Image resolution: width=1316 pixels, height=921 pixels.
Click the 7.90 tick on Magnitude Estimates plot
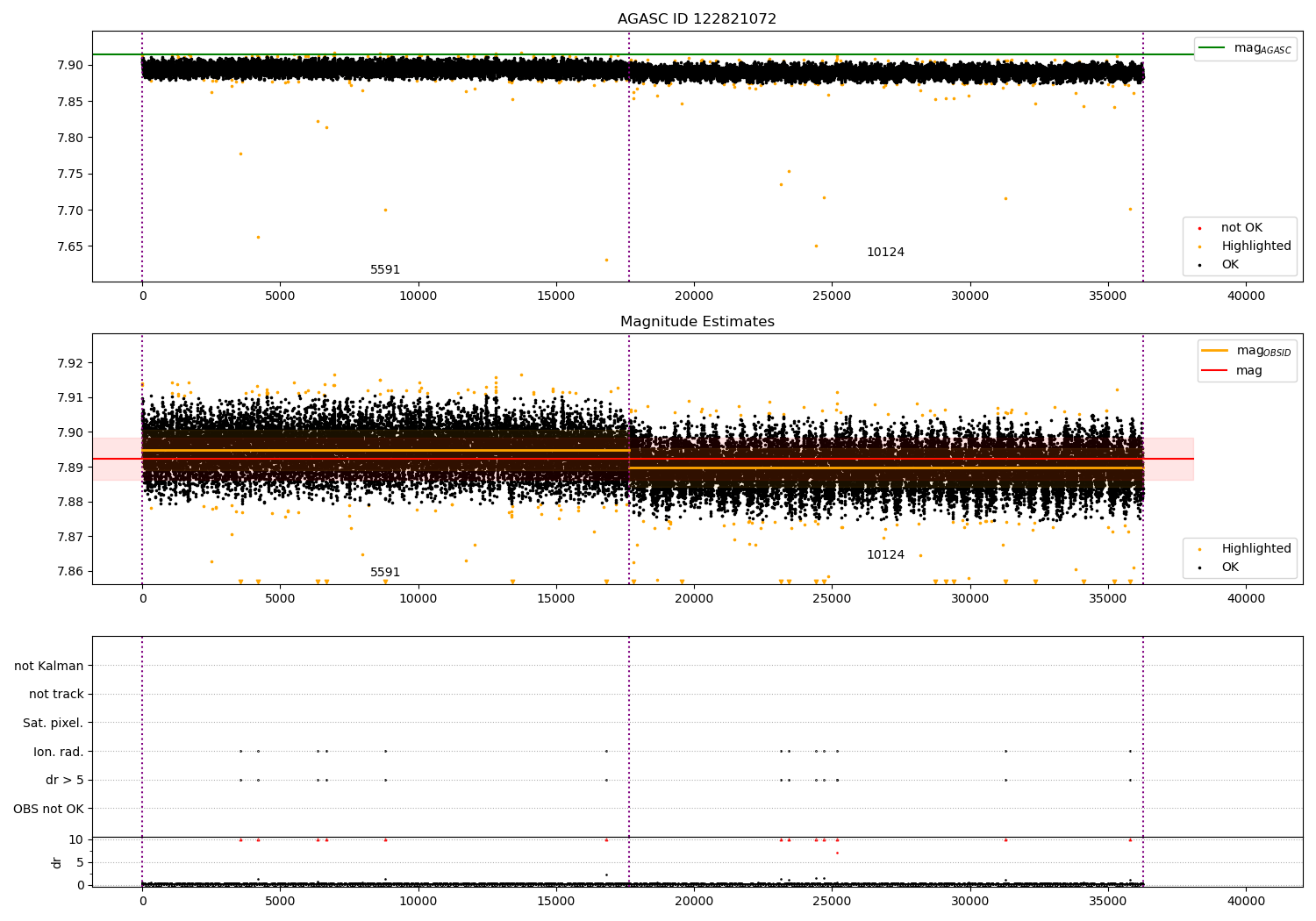click(x=70, y=432)
